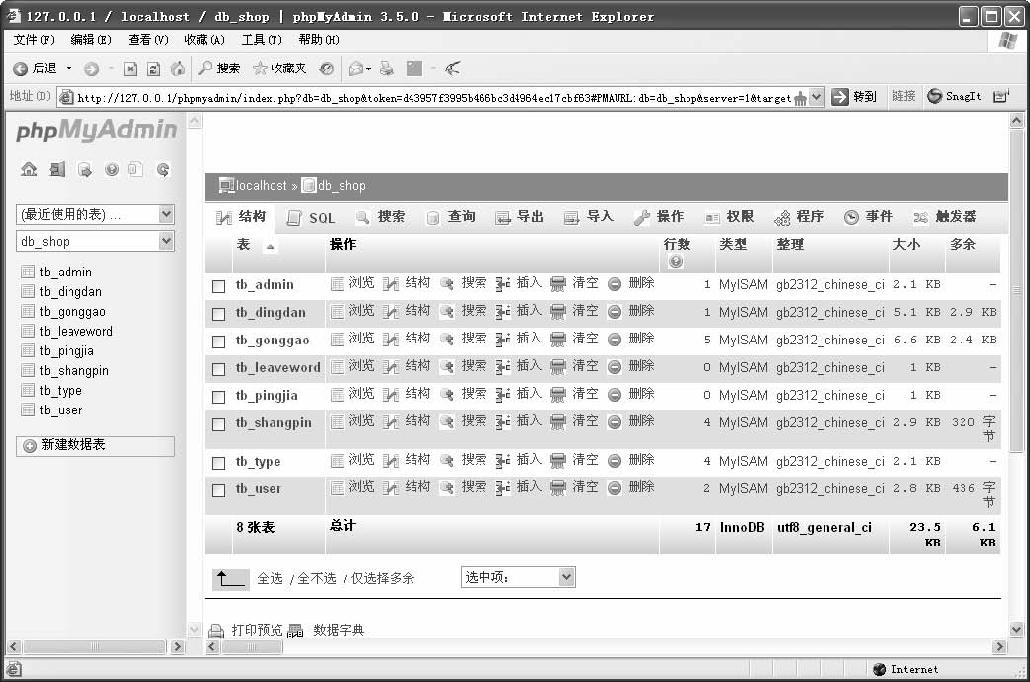Click the browser Back arrow icon
Image resolution: width=1030 pixels, height=682 pixels.
(20, 68)
